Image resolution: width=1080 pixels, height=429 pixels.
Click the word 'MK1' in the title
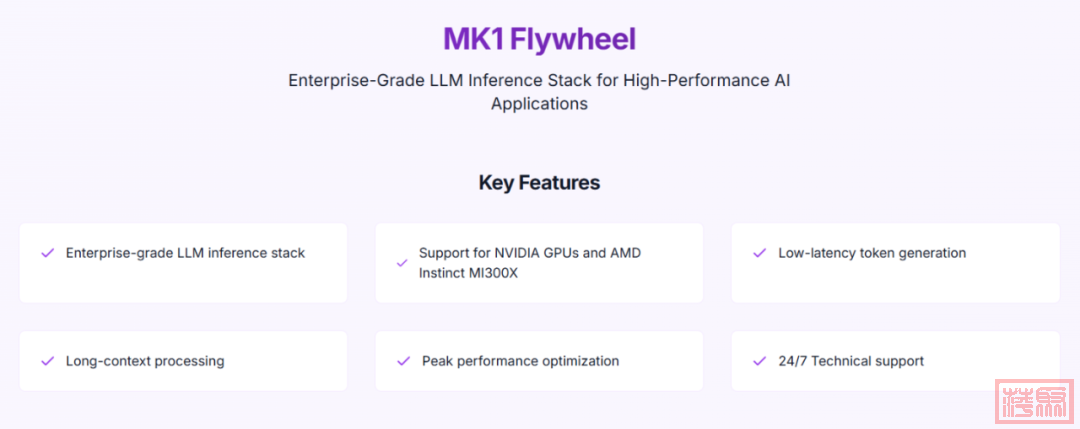474,40
